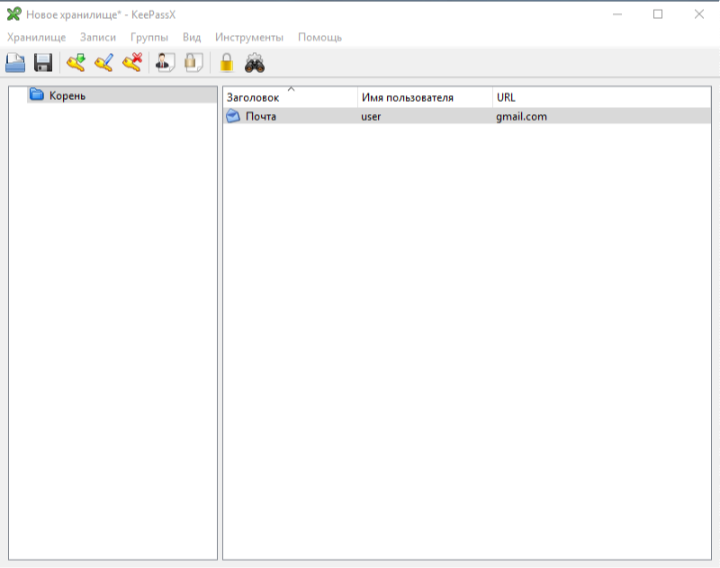The height and width of the screenshot is (568, 720).
Task: Click the Корень folder icon
Action: pyautogui.click(x=37, y=95)
